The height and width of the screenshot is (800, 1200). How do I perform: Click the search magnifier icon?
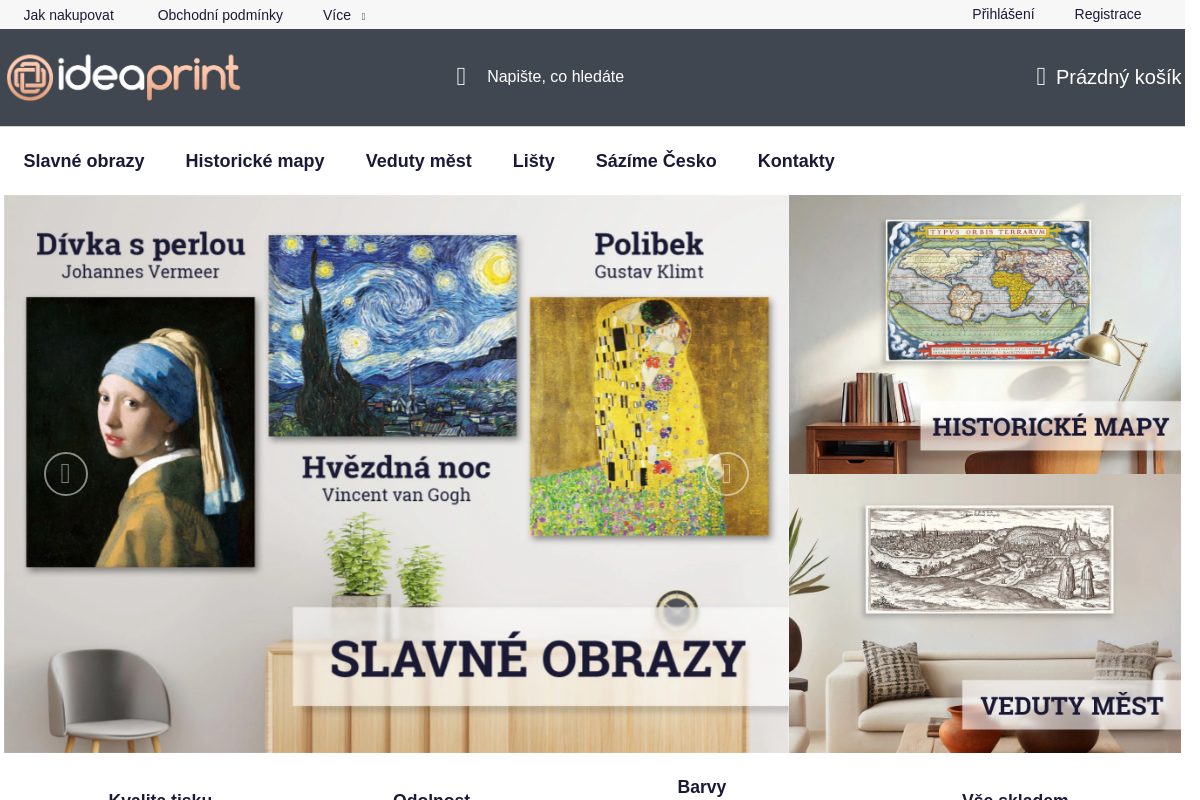(461, 77)
